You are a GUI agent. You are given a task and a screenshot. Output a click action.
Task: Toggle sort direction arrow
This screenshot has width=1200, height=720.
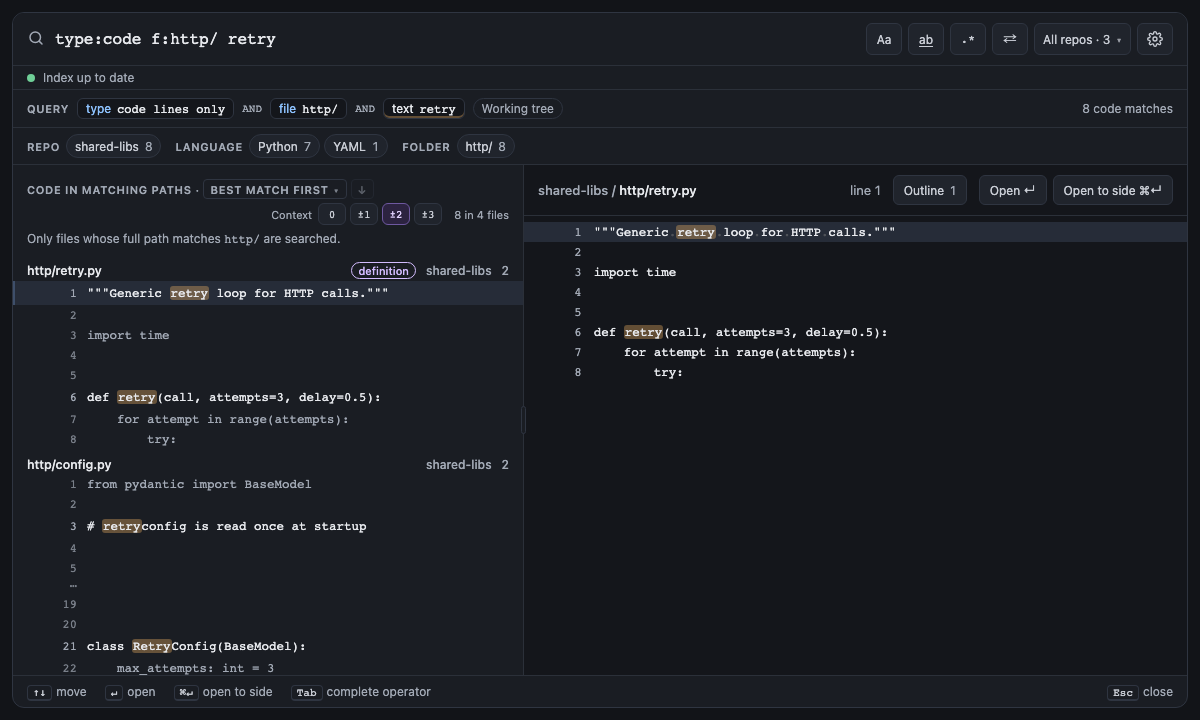pyautogui.click(x=362, y=190)
